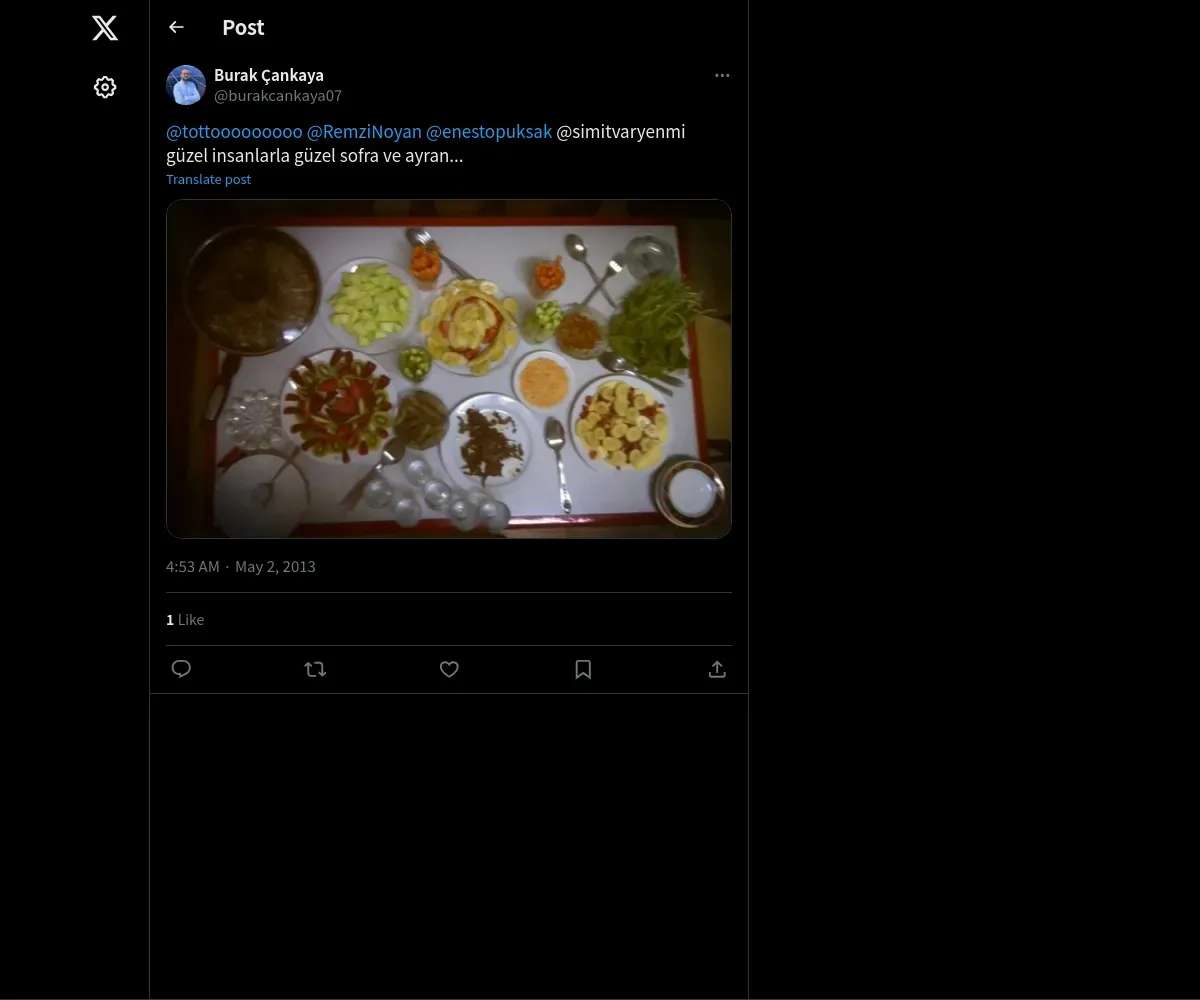Visit the @tottoooooooo mention
Viewport: 1200px width, 1000px height.
pos(234,132)
